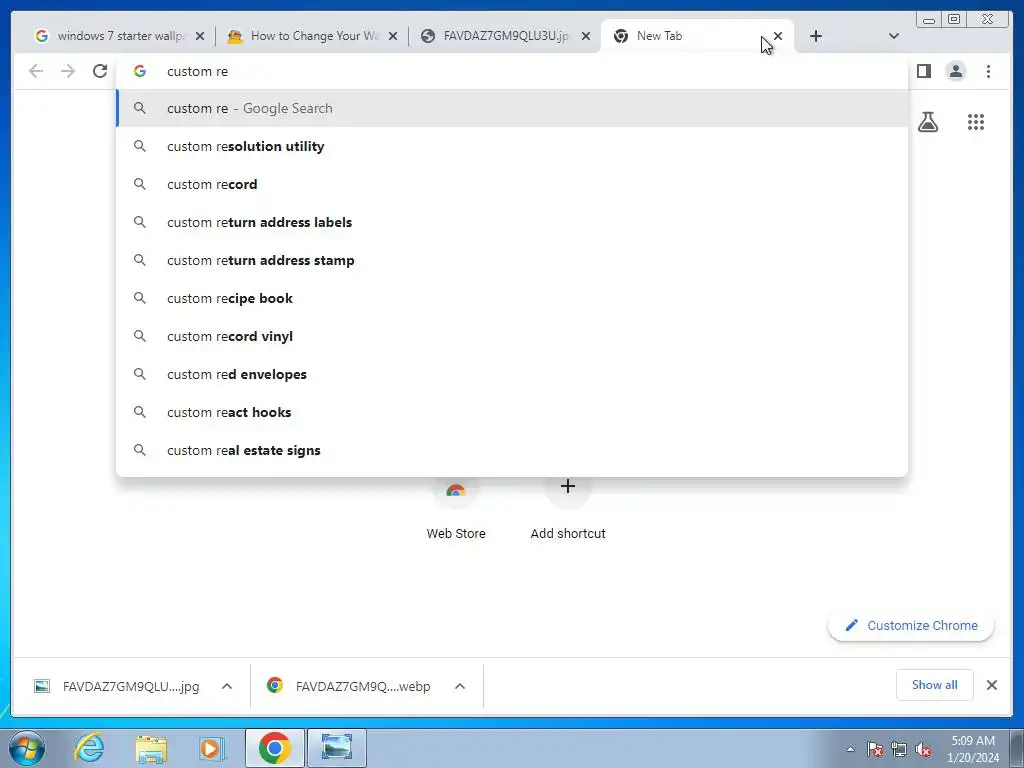Viewport: 1024px width, 768px height.
Task: Open the tab search chevron
Action: (893, 36)
